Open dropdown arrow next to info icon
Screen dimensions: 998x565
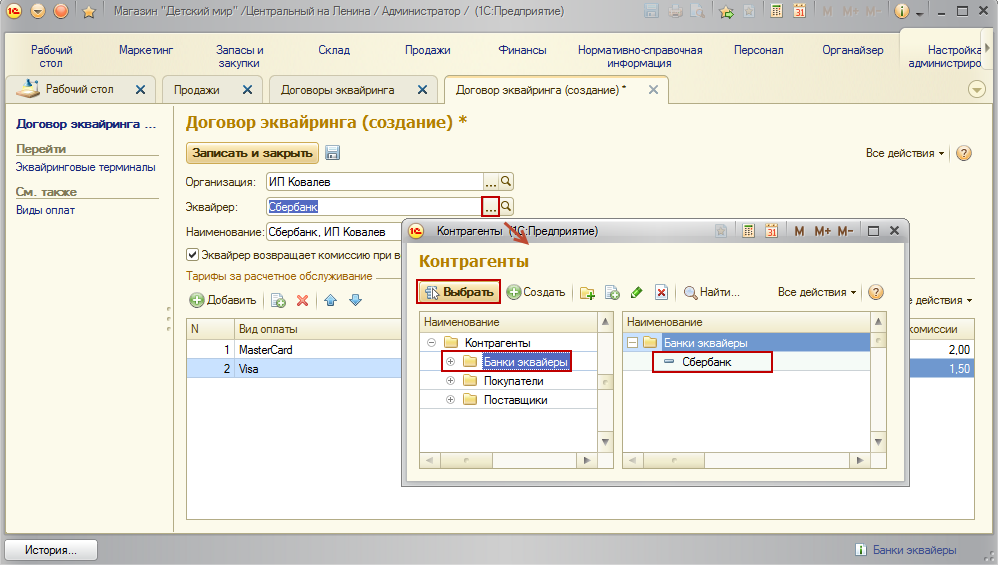920,13
